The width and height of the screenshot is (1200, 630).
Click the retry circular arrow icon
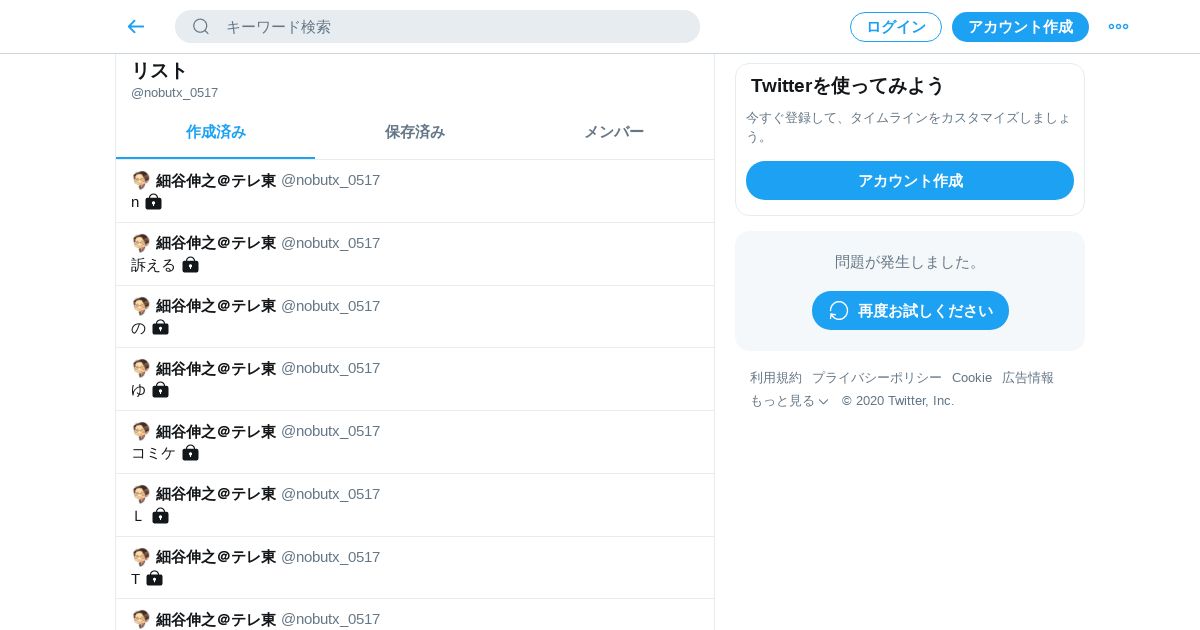(839, 311)
